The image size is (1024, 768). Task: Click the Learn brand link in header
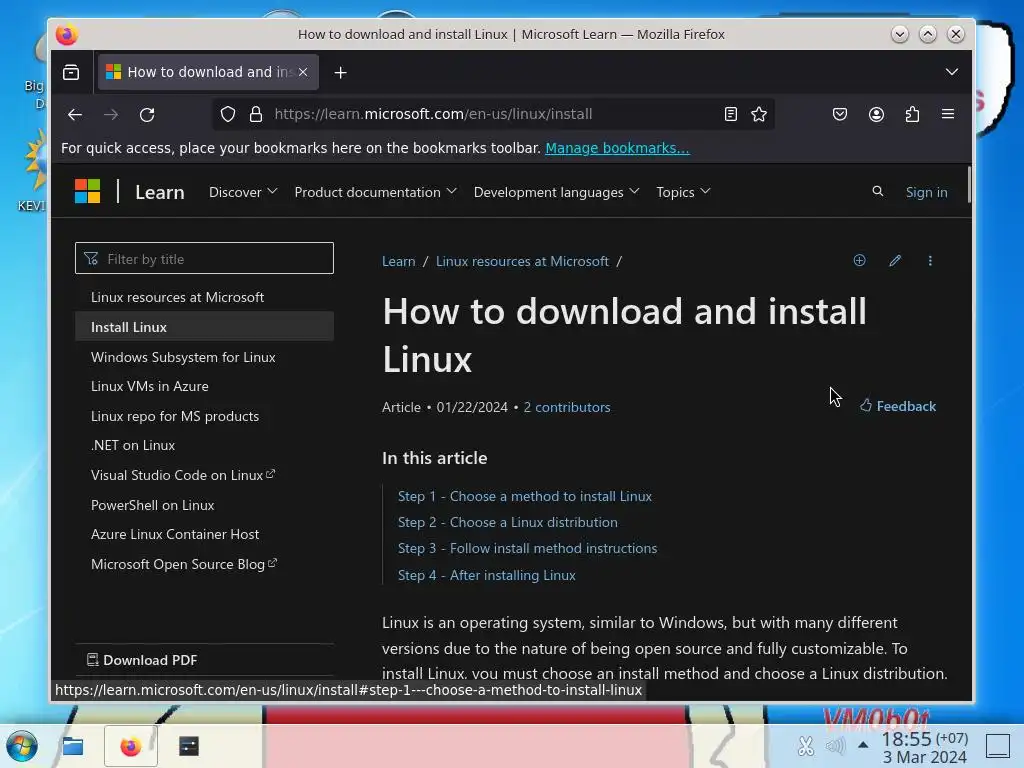tap(159, 192)
